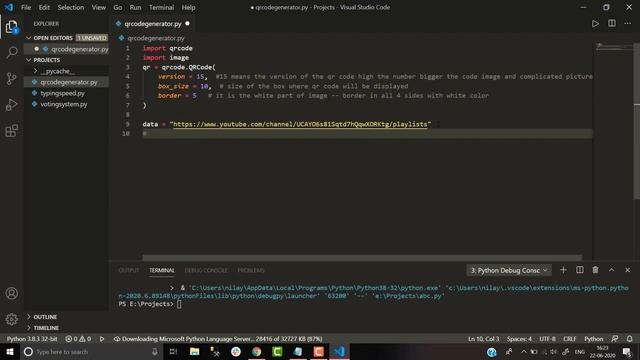Change line endings via CRLF
The width and height of the screenshot is (640, 360).
(x=570, y=339)
